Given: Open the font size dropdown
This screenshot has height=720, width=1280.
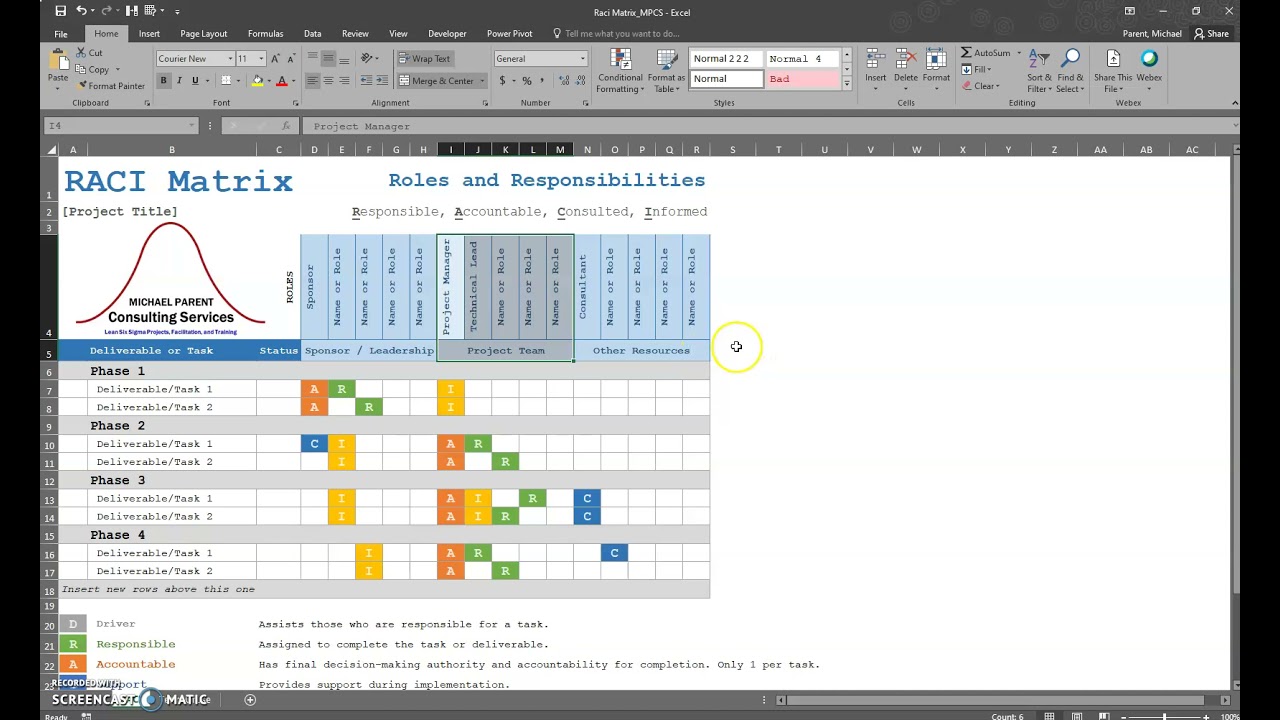Looking at the screenshot, I should [261, 59].
